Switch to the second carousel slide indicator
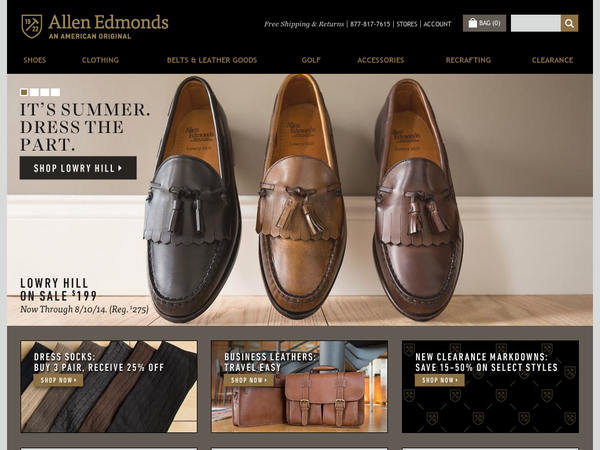 click(x=34, y=92)
